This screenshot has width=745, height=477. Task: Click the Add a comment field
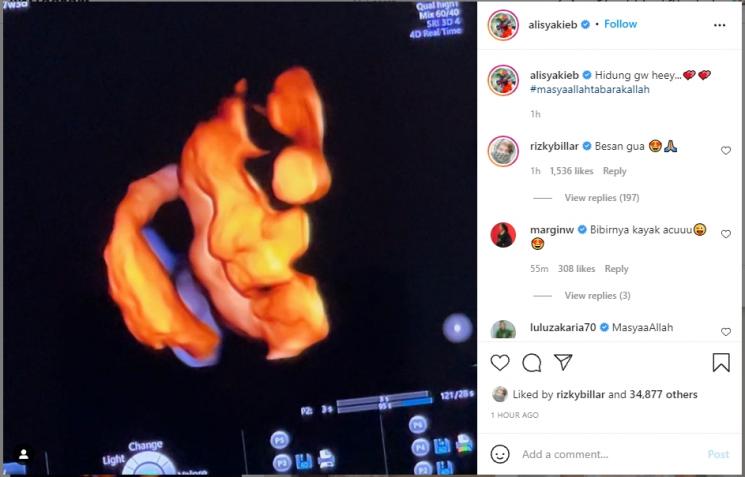tap(613, 454)
